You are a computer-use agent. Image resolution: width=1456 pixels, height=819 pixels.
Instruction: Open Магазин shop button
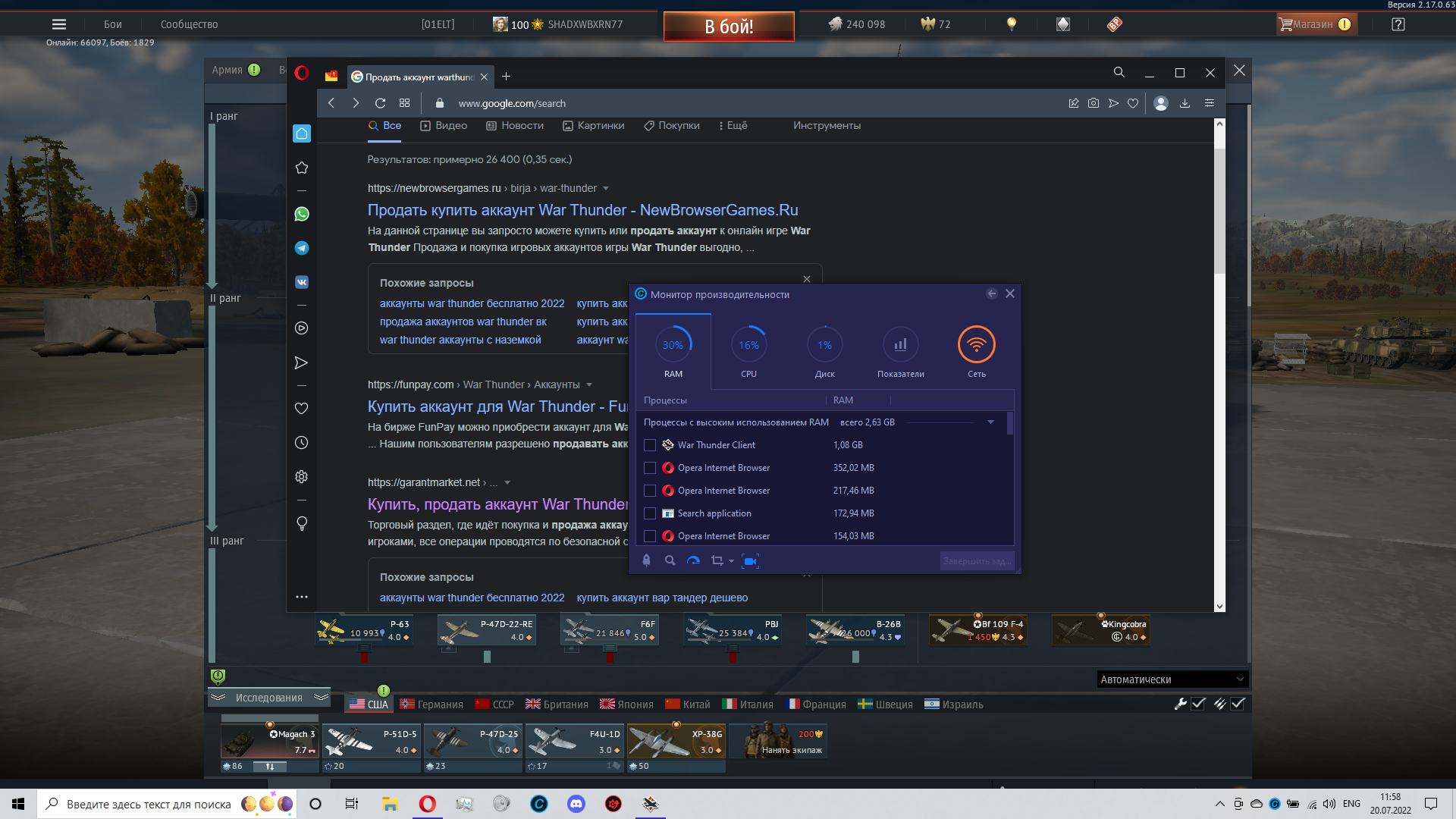(1316, 24)
